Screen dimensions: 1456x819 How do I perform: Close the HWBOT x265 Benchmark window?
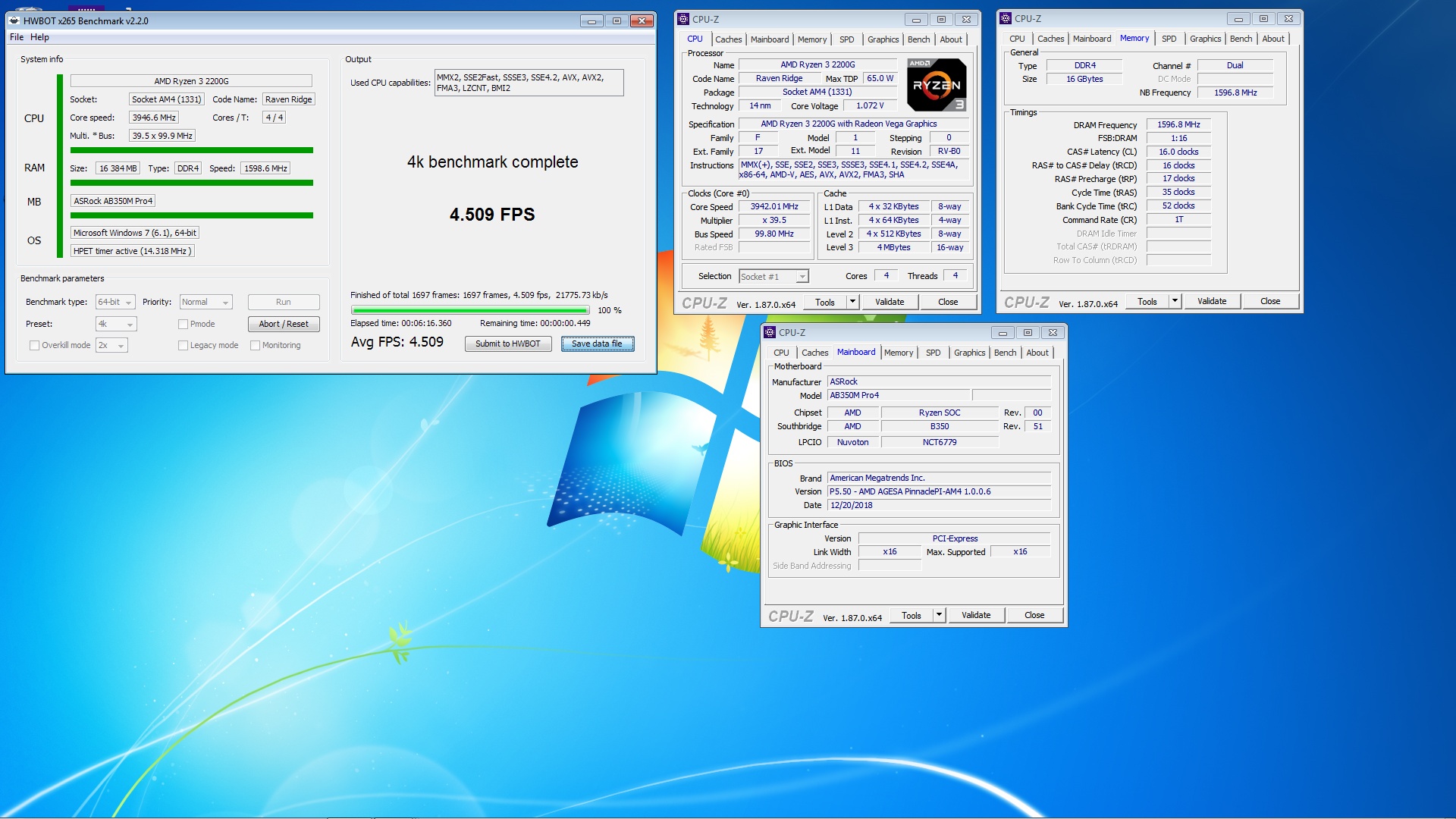click(x=642, y=20)
